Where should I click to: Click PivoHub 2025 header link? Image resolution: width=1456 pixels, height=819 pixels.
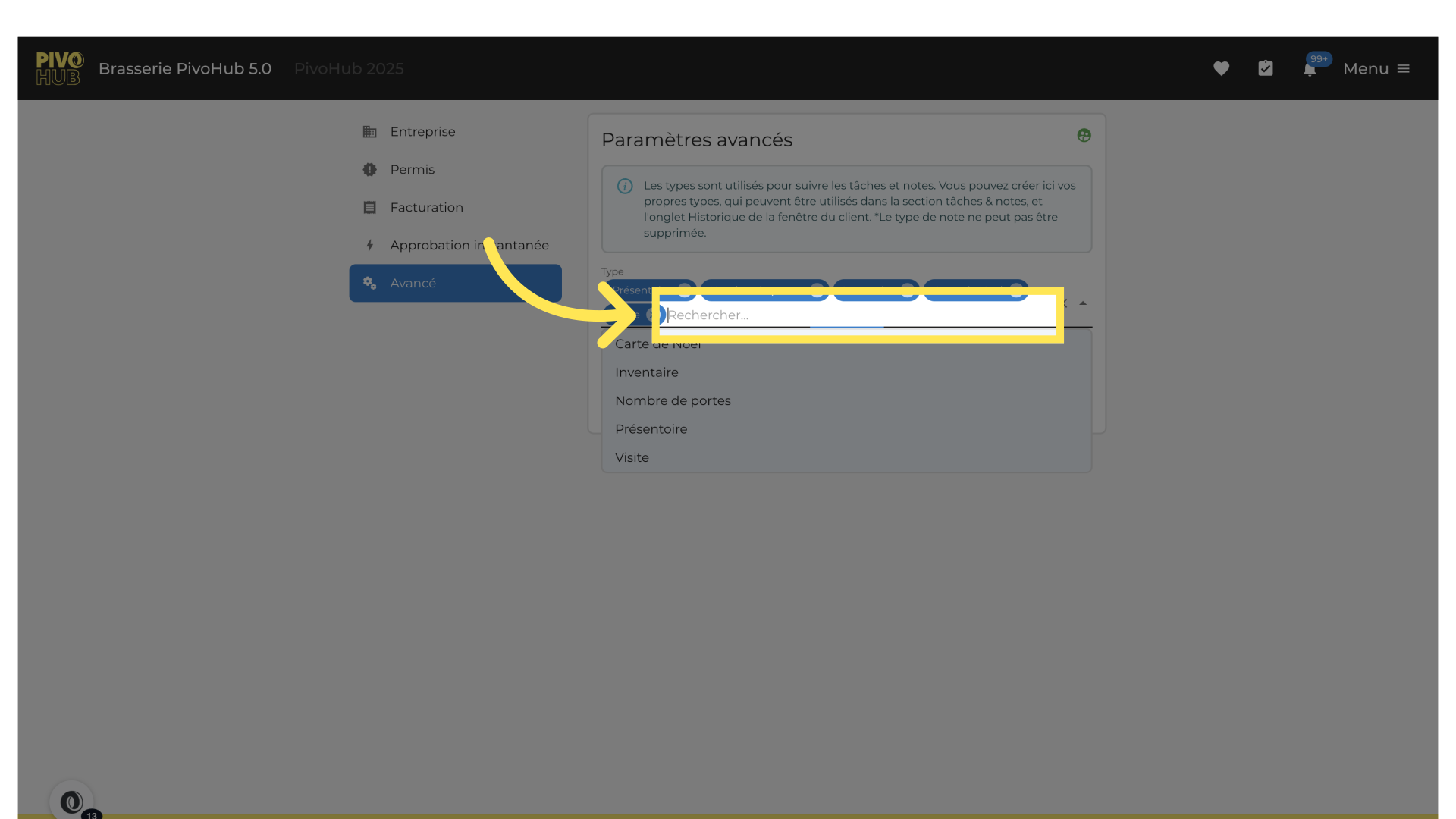click(348, 68)
